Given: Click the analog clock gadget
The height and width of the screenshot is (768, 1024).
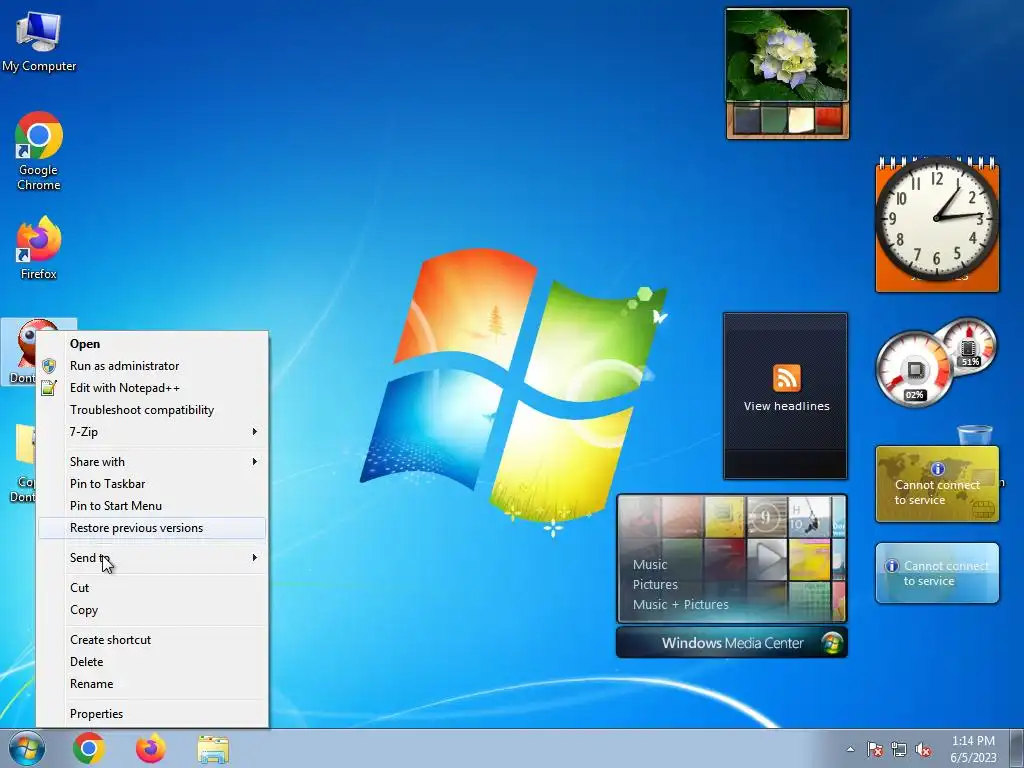Looking at the screenshot, I should coord(937,219).
